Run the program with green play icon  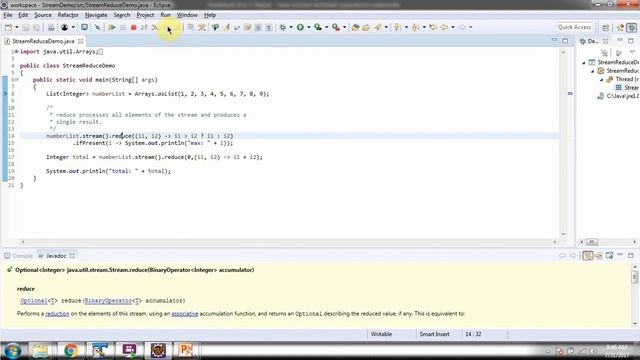300,27
